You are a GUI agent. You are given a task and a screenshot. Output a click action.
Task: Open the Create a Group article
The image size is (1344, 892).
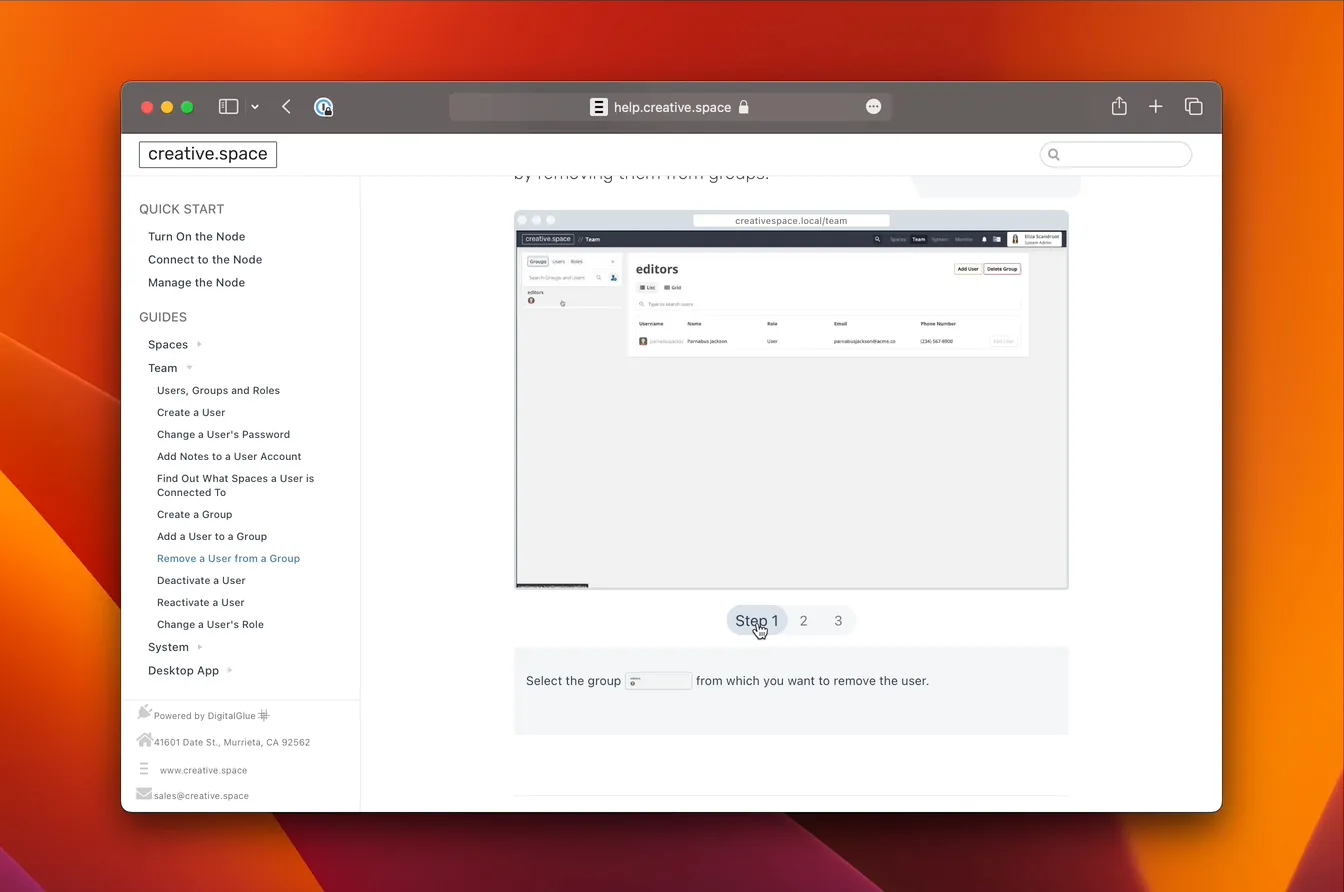(194, 515)
